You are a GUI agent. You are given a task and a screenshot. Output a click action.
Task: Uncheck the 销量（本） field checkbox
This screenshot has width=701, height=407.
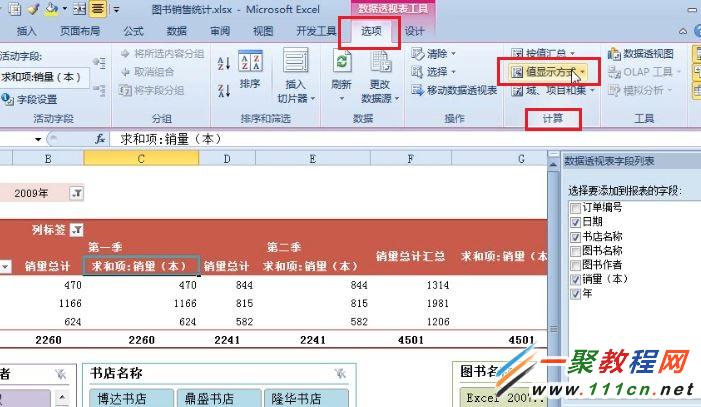pos(575,280)
